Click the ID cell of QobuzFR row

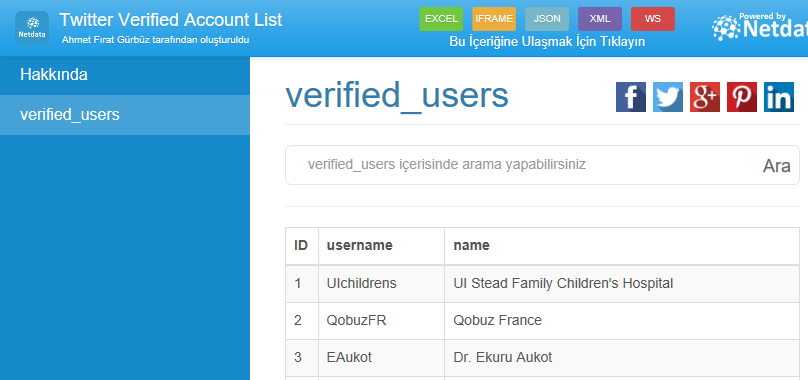(x=301, y=321)
